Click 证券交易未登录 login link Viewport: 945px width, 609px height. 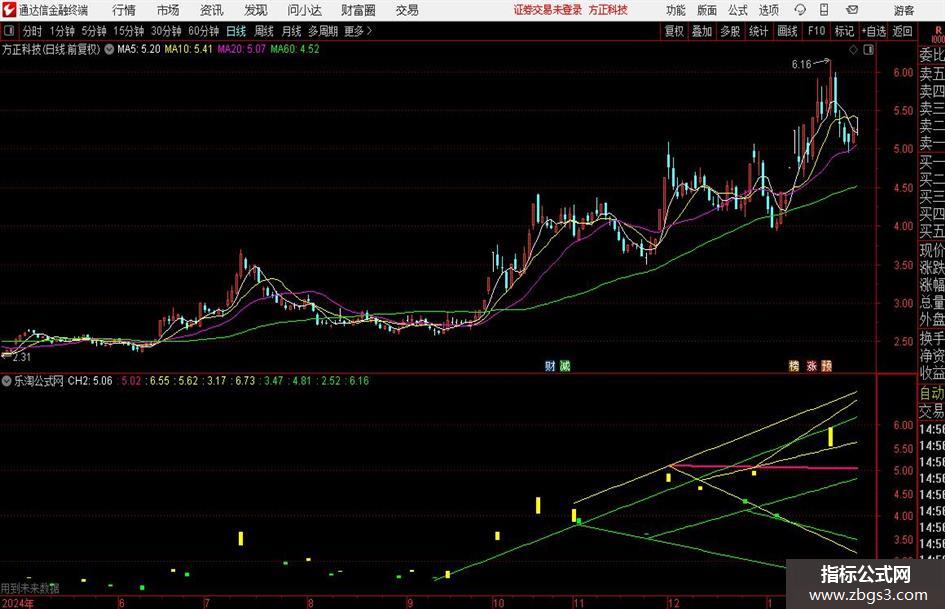click(548, 10)
